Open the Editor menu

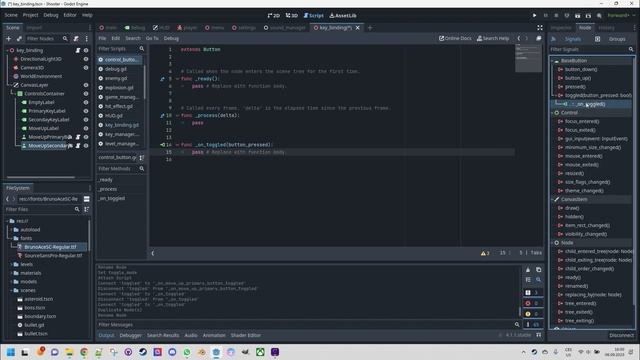[x=70, y=15]
